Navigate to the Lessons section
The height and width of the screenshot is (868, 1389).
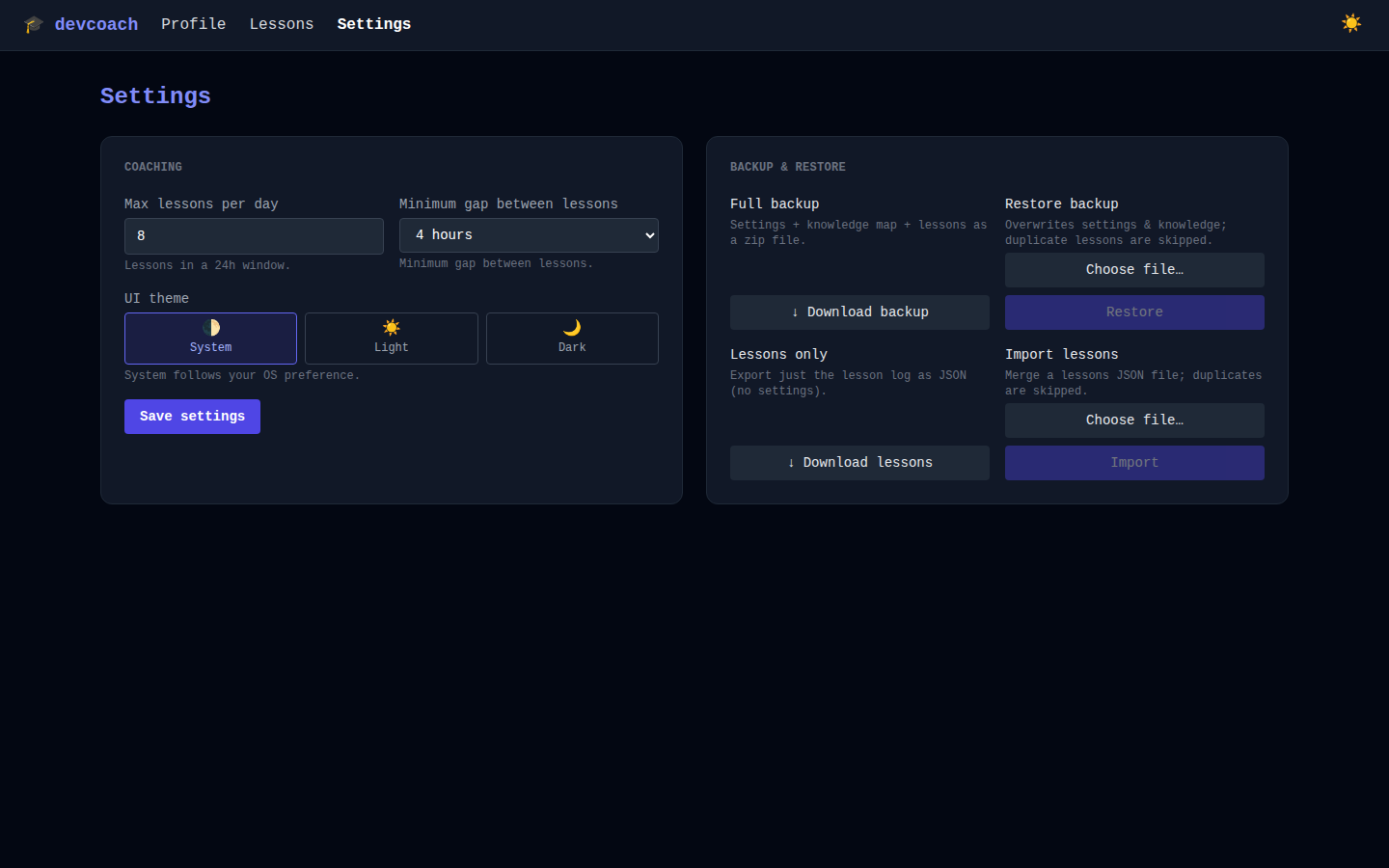coord(282,23)
